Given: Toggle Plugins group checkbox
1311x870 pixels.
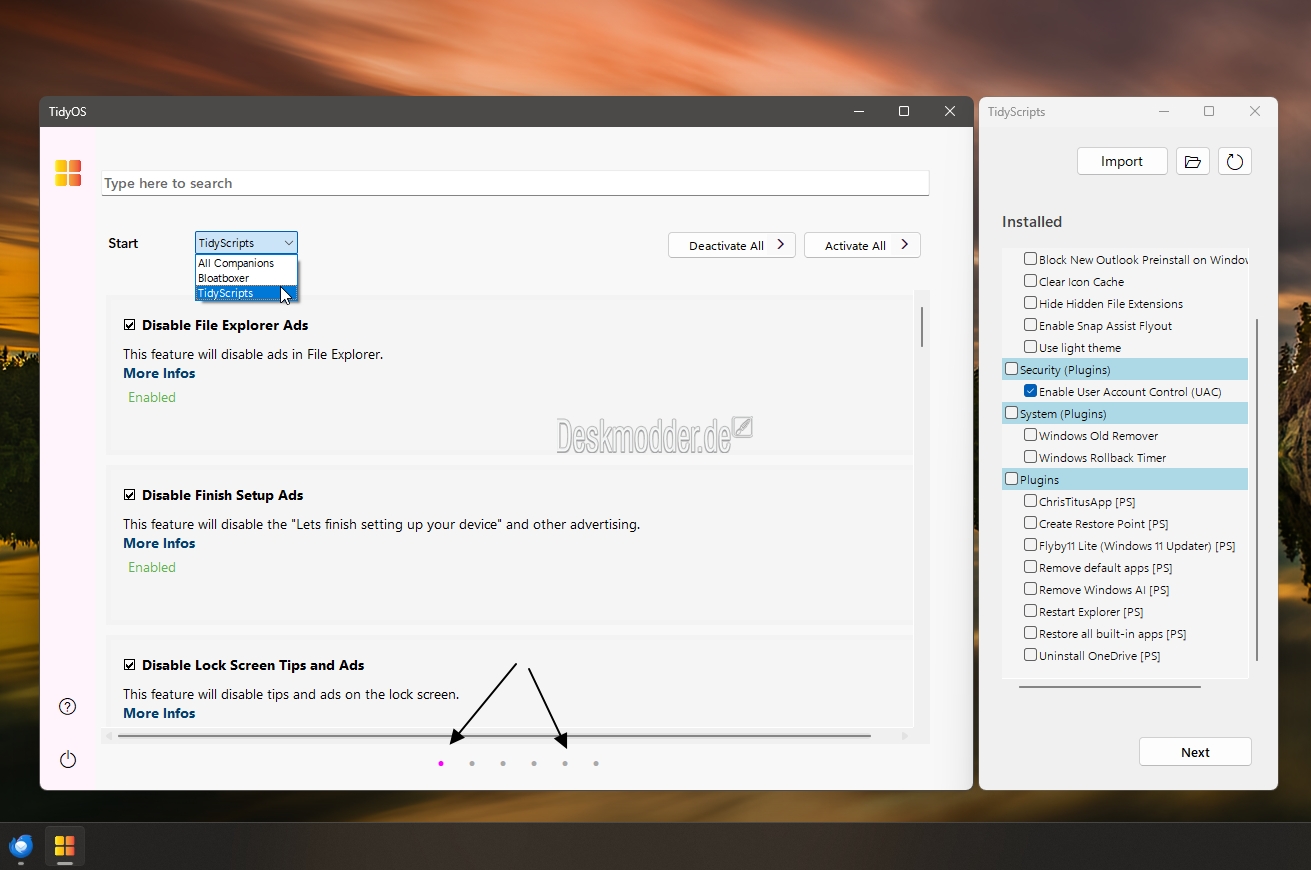Looking at the screenshot, I should tap(1011, 479).
